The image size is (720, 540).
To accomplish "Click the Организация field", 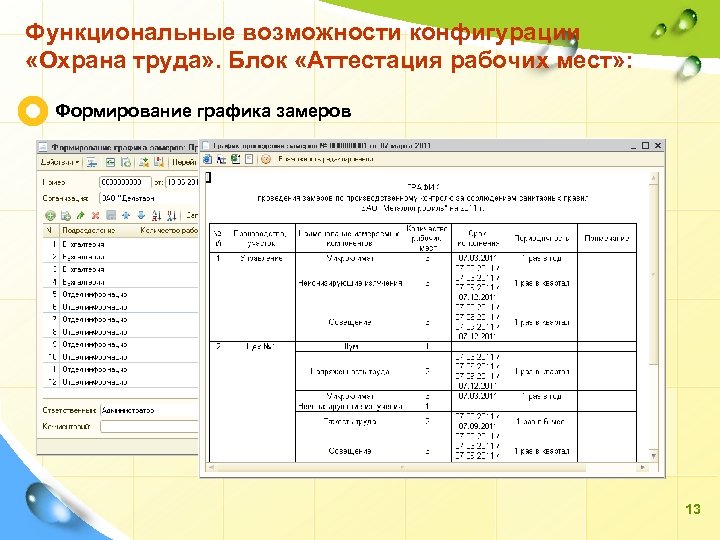I will [149, 198].
